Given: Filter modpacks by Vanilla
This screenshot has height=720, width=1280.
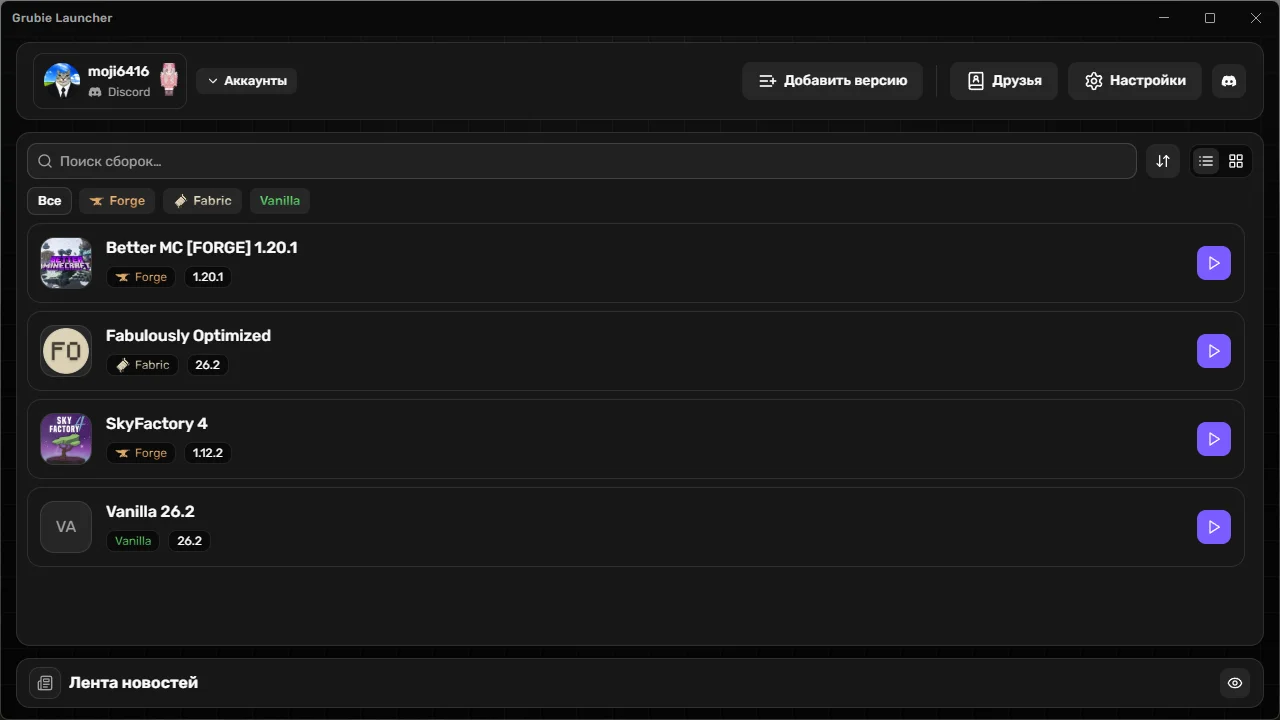Looking at the screenshot, I should click(x=280, y=201).
